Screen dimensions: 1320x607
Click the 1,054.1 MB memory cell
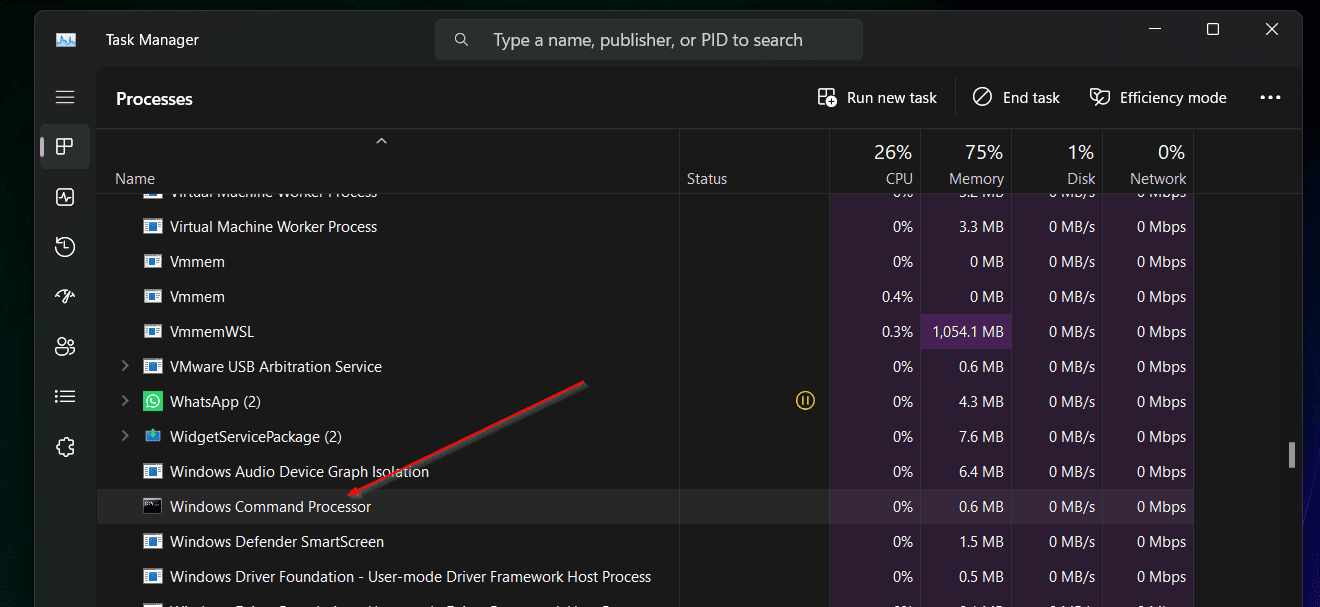966,331
